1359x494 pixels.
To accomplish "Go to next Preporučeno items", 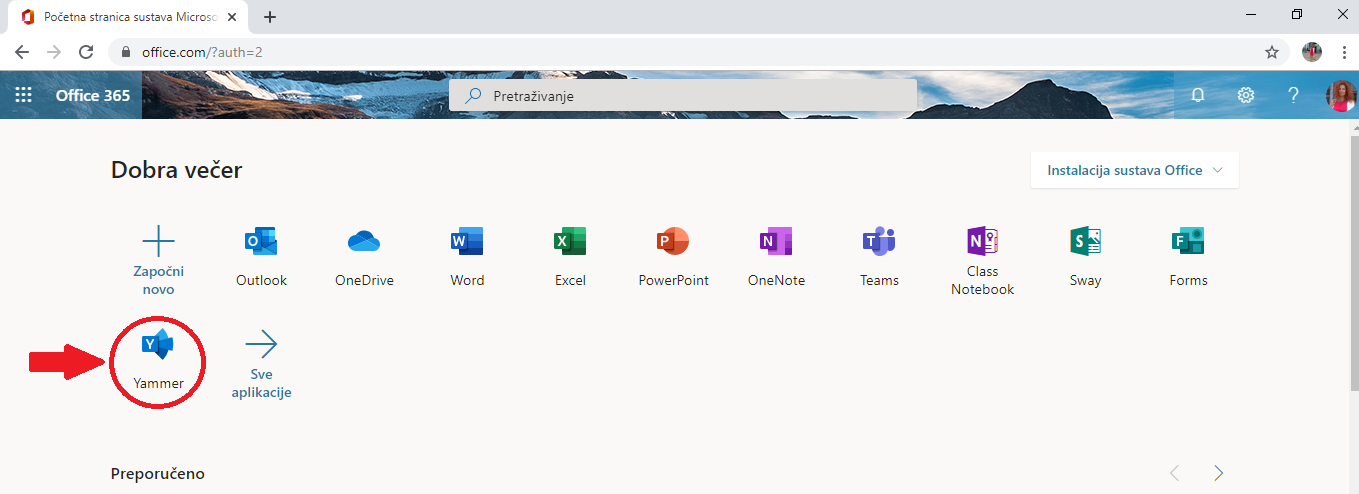I will (1218, 473).
